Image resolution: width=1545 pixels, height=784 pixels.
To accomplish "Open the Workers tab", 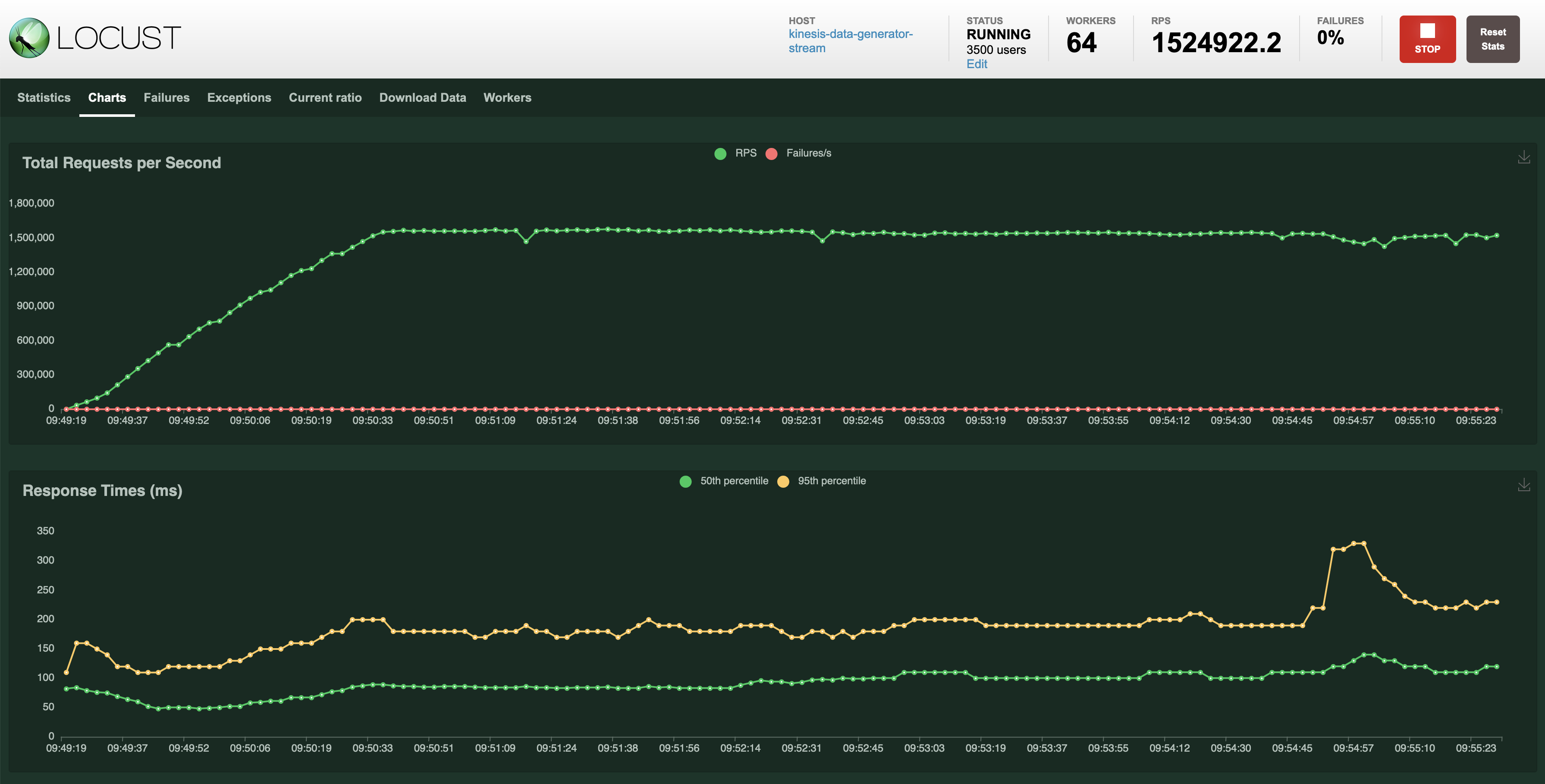I will click(x=507, y=98).
